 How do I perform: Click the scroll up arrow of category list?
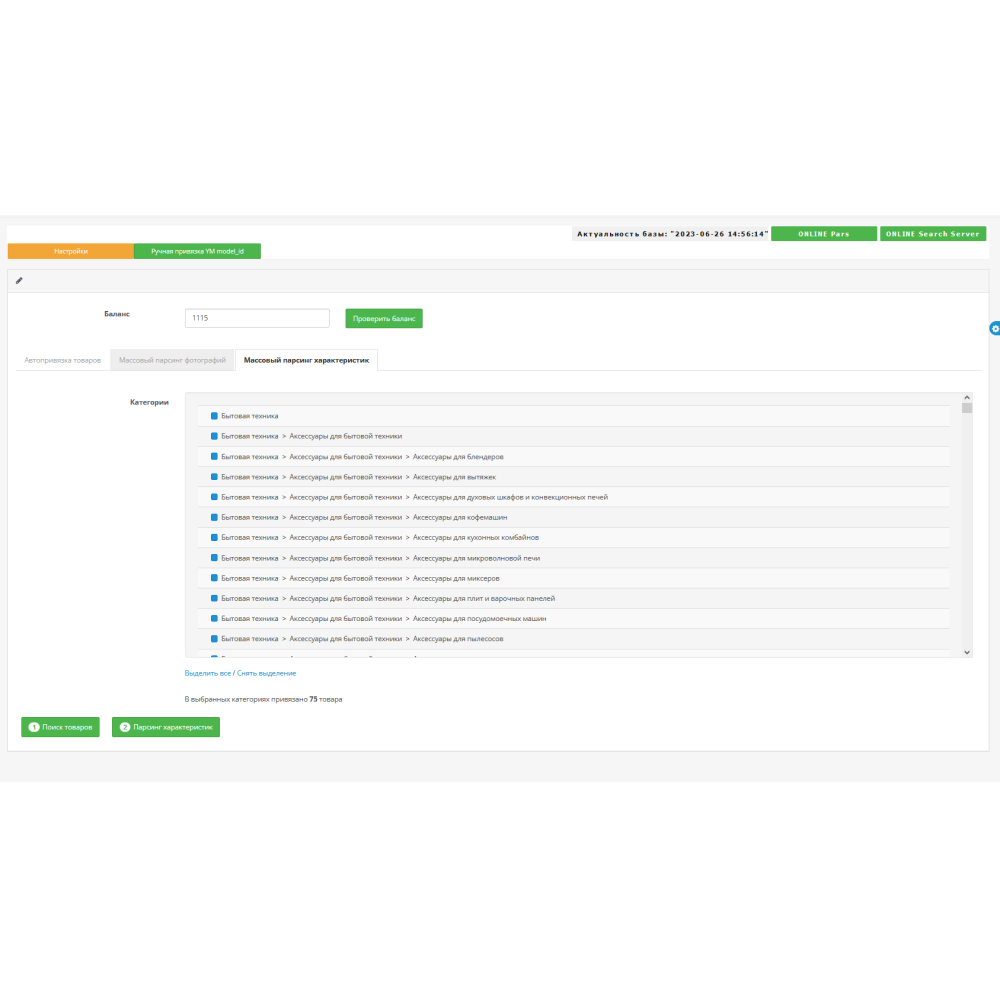[x=966, y=397]
